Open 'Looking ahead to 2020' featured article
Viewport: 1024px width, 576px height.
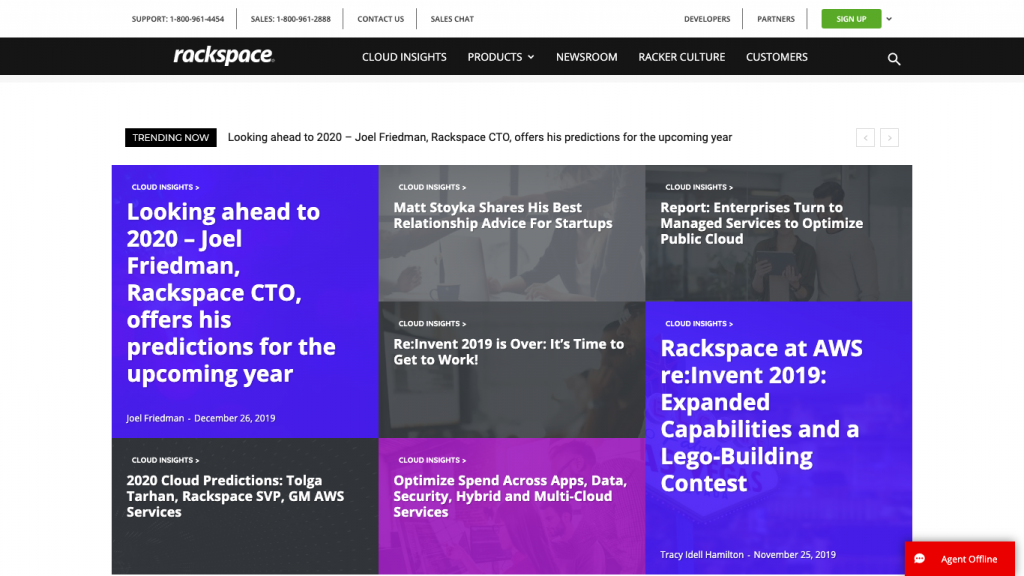point(231,293)
